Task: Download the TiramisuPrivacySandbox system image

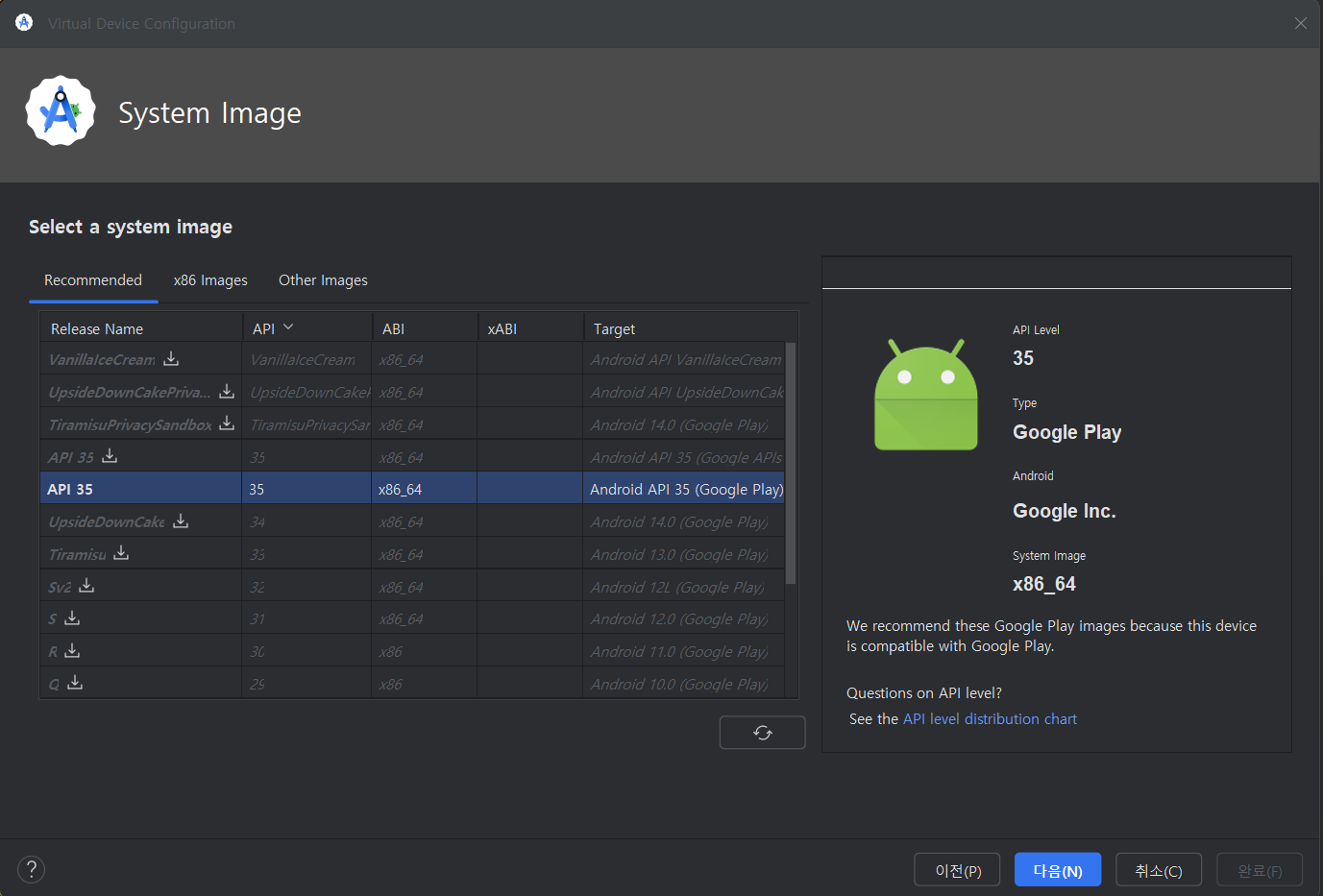Action: click(x=227, y=424)
